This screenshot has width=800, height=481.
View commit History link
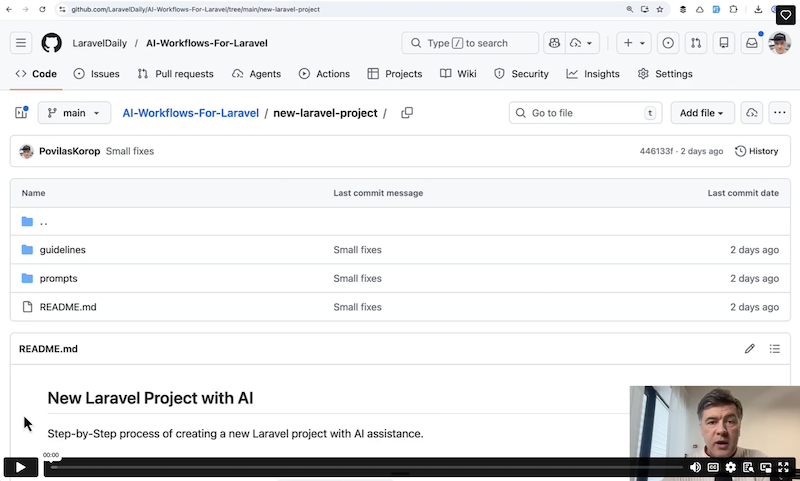[x=756, y=151]
